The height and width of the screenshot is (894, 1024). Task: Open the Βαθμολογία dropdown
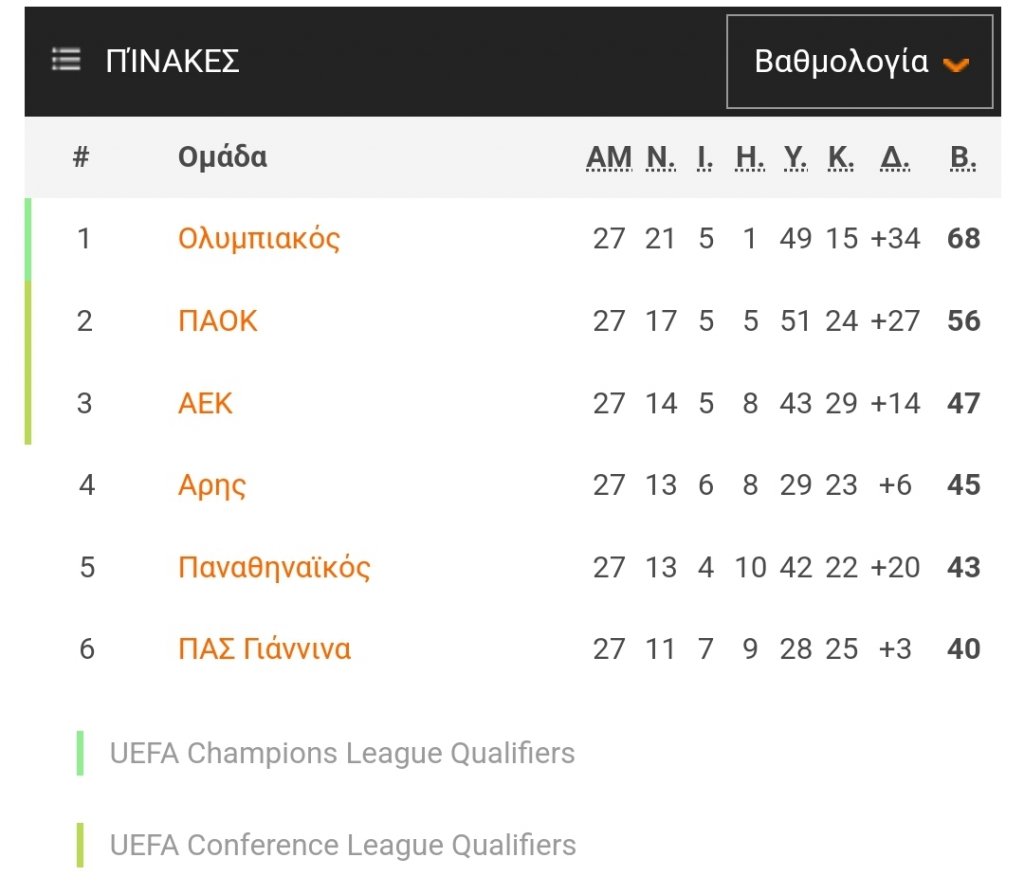pos(859,62)
